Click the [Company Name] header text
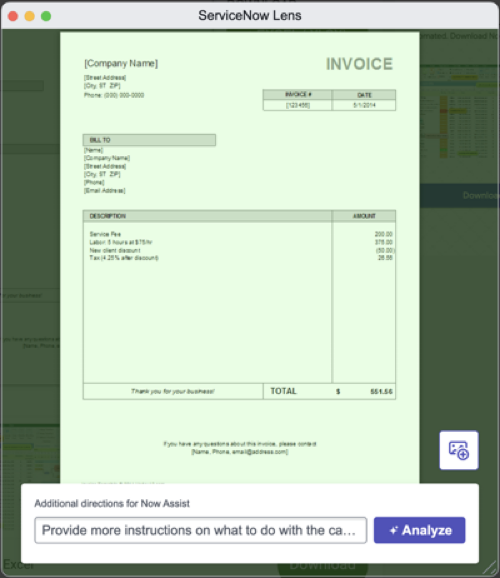 121,63
